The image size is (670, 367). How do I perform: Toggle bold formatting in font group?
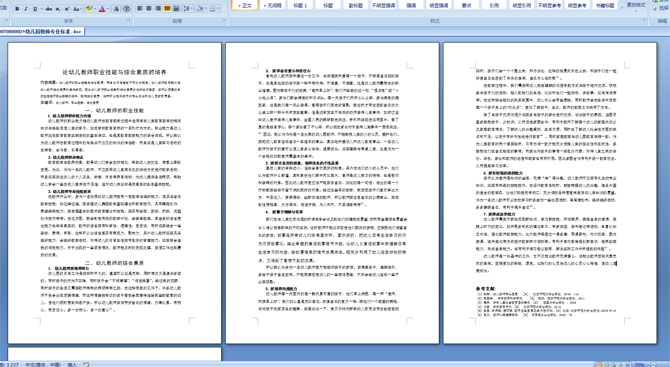[17, 9]
